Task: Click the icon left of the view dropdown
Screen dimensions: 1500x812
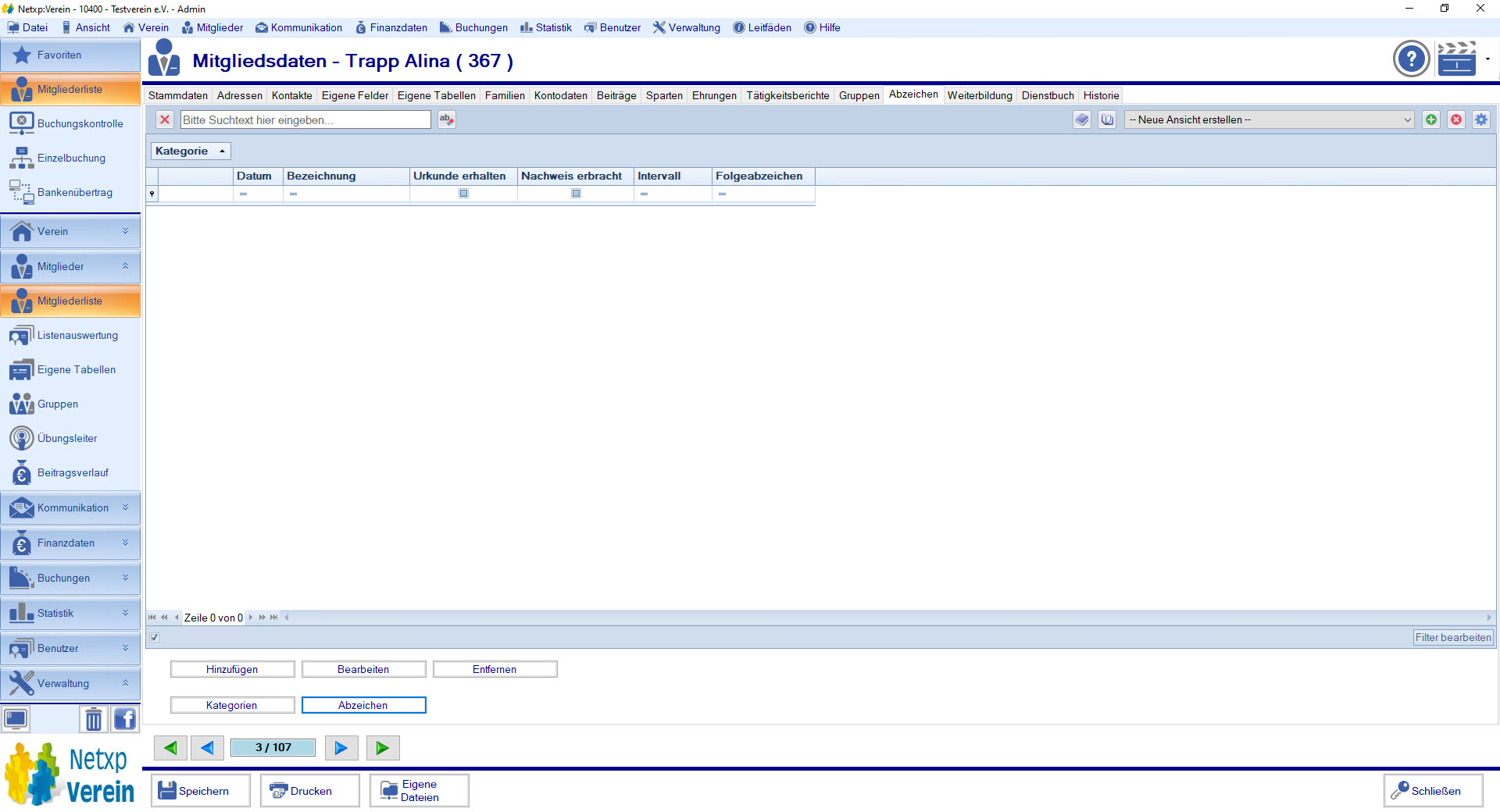Action: click(x=1107, y=119)
